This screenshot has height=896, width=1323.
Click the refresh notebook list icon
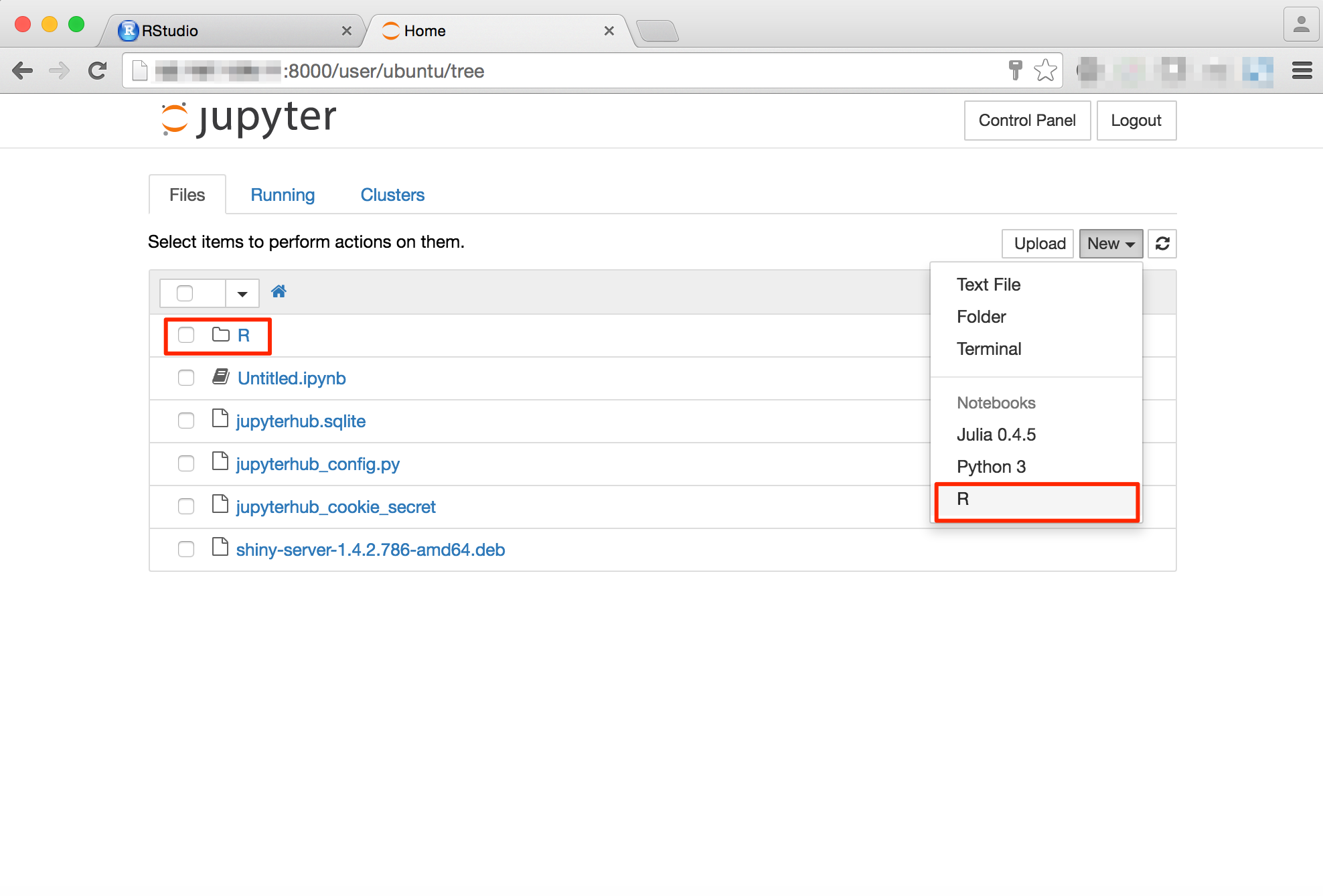click(x=1162, y=243)
